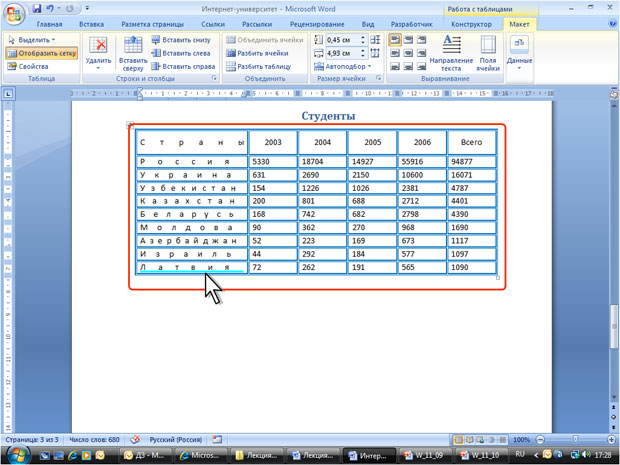Click Distribute Columns evenly icon

click(x=375, y=53)
